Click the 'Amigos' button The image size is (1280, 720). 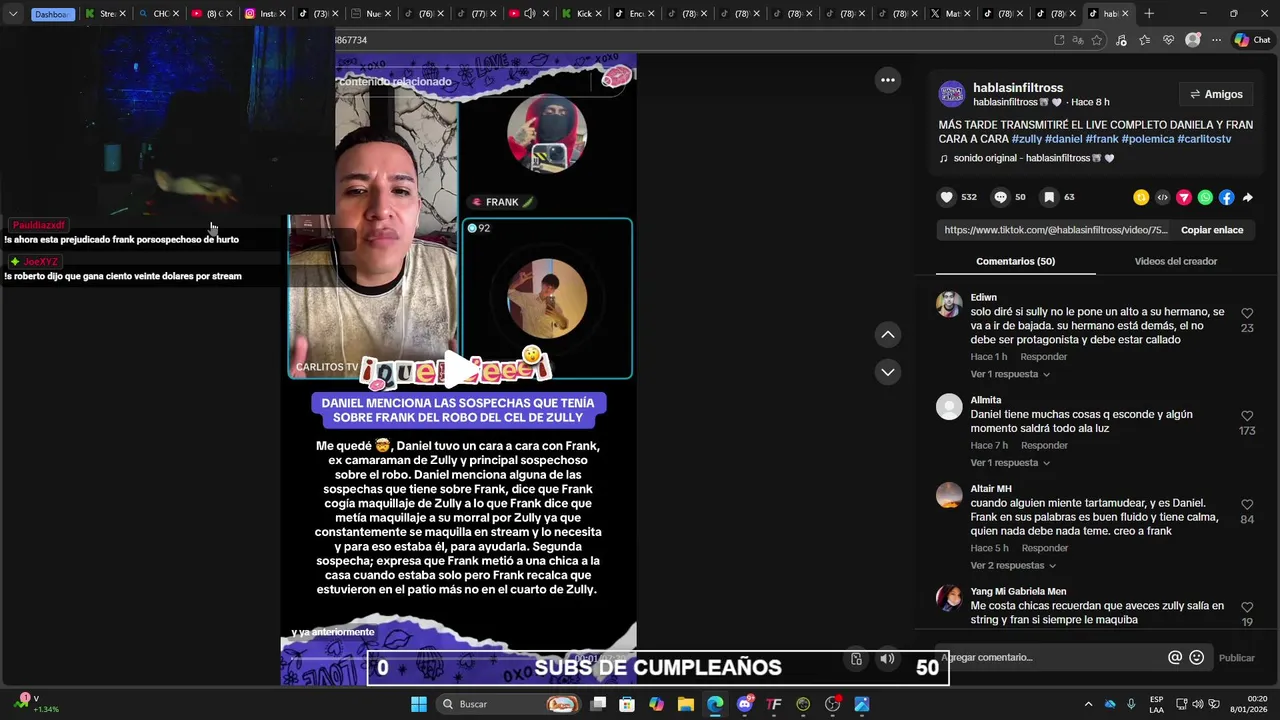(x=1216, y=94)
